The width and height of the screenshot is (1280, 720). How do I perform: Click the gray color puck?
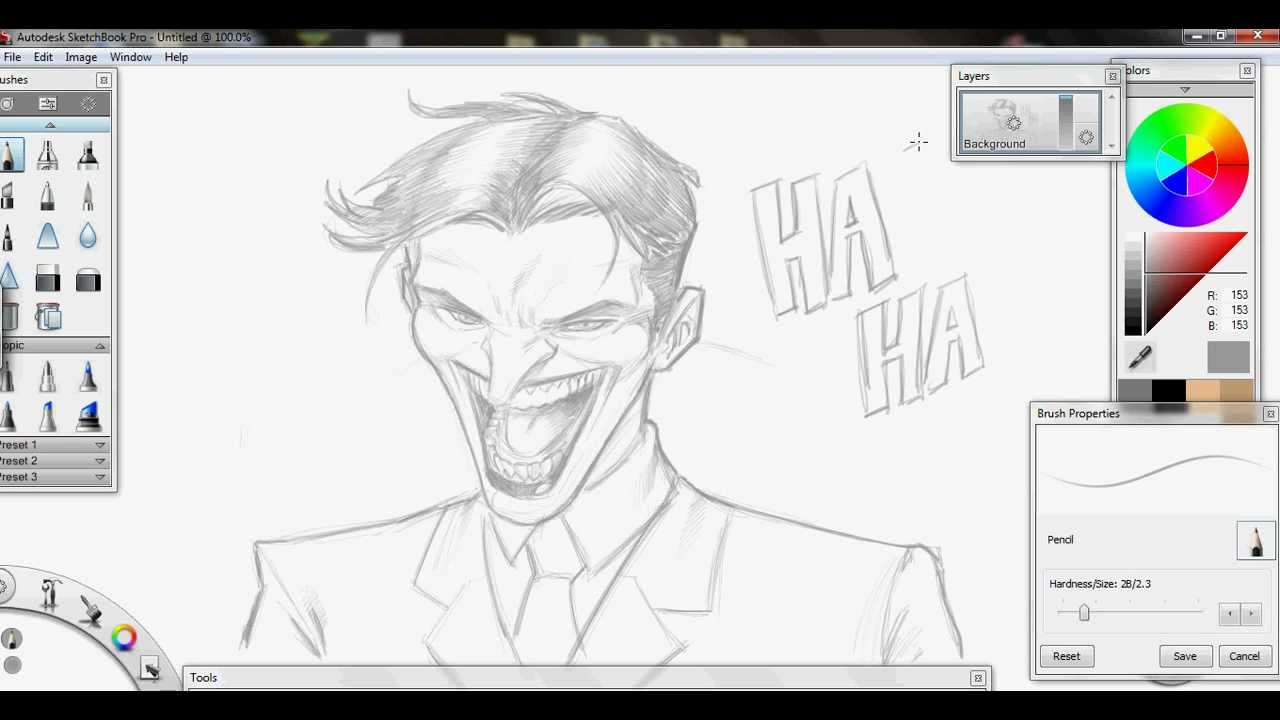(12, 664)
